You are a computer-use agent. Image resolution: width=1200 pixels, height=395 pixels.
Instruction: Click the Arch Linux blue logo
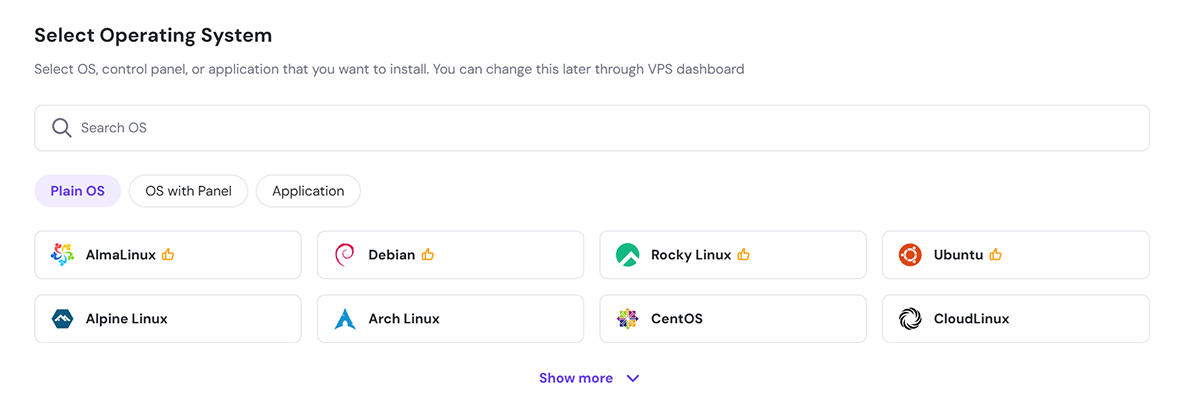pos(344,319)
